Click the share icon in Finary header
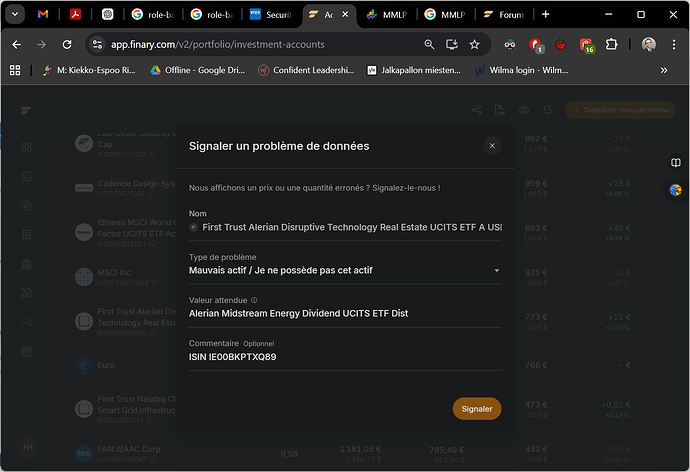Image resolution: width=690 pixels, height=472 pixels. [x=477, y=110]
